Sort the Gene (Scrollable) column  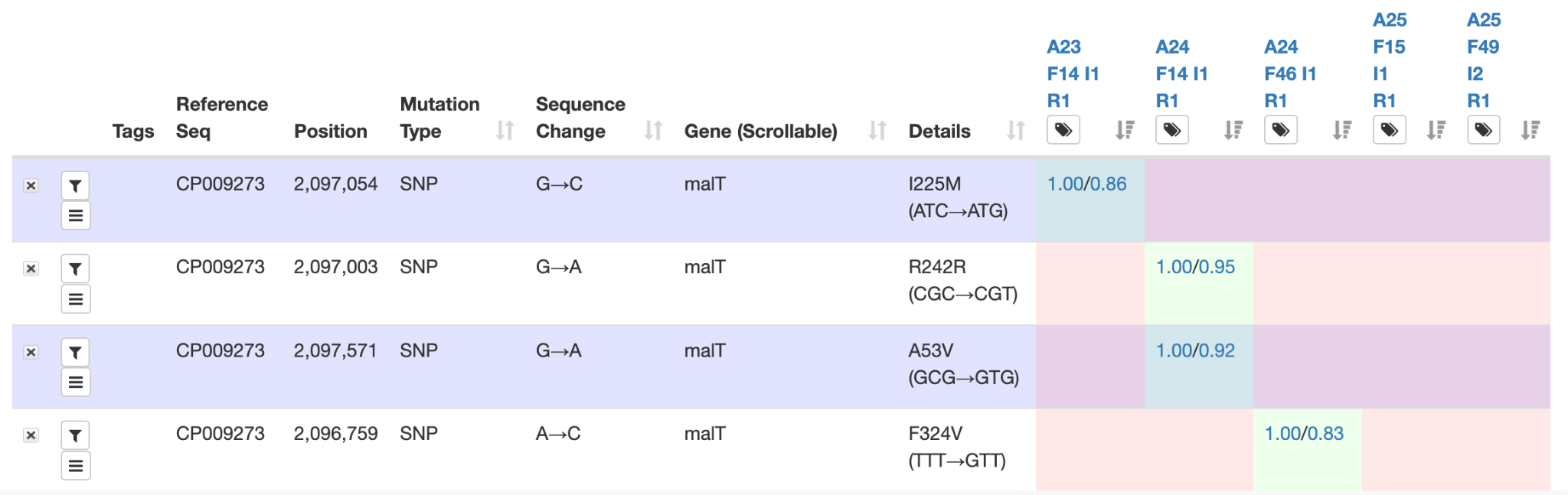click(x=877, y=130)
